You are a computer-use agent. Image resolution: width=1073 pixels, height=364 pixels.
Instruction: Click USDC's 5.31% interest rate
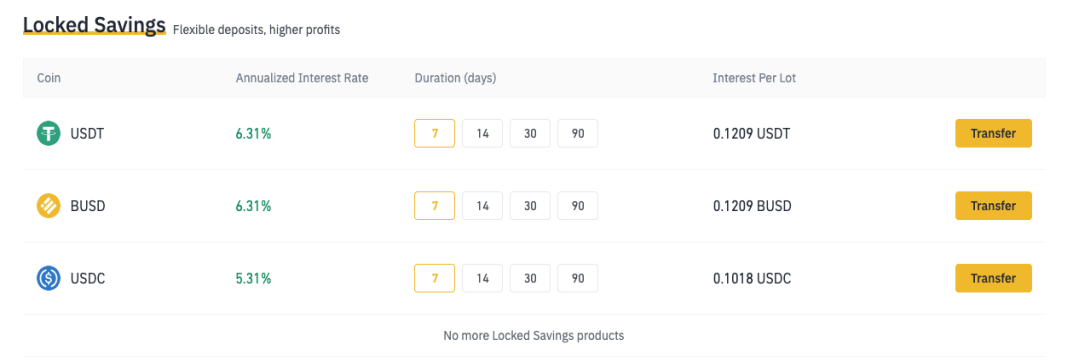coord(253,278)
